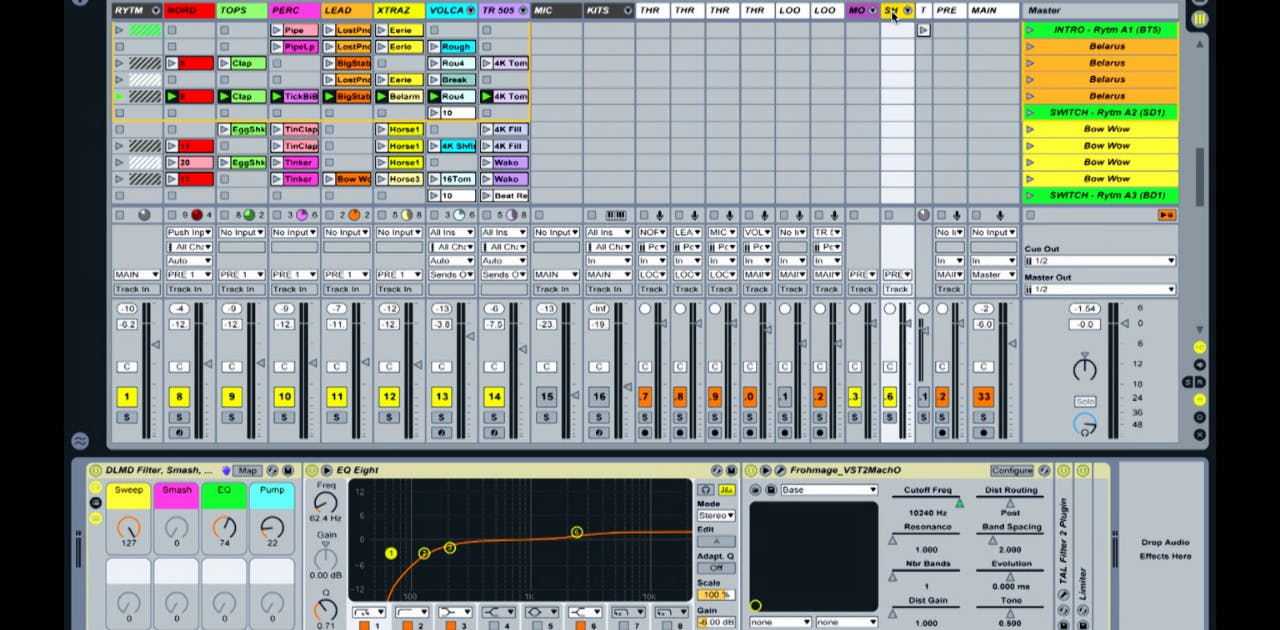Open the filter type dropdown for EQ band 1
This screenshot has width=1280, height=630.
coord(380,611)
